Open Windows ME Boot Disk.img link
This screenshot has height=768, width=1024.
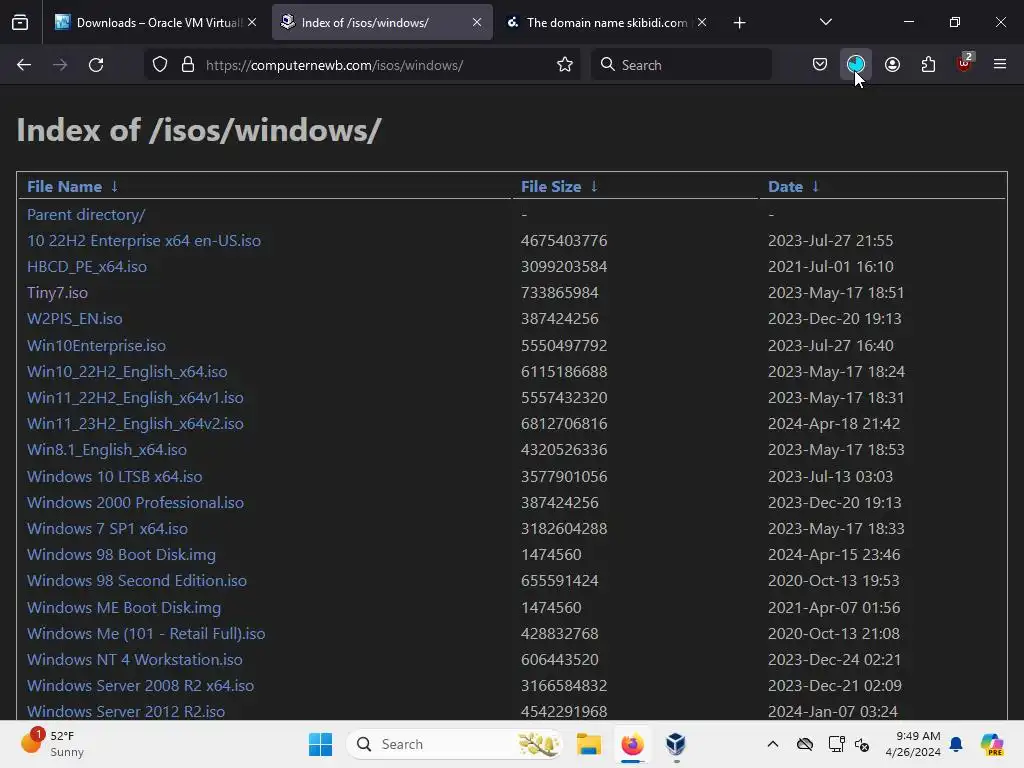click(123, 607)
